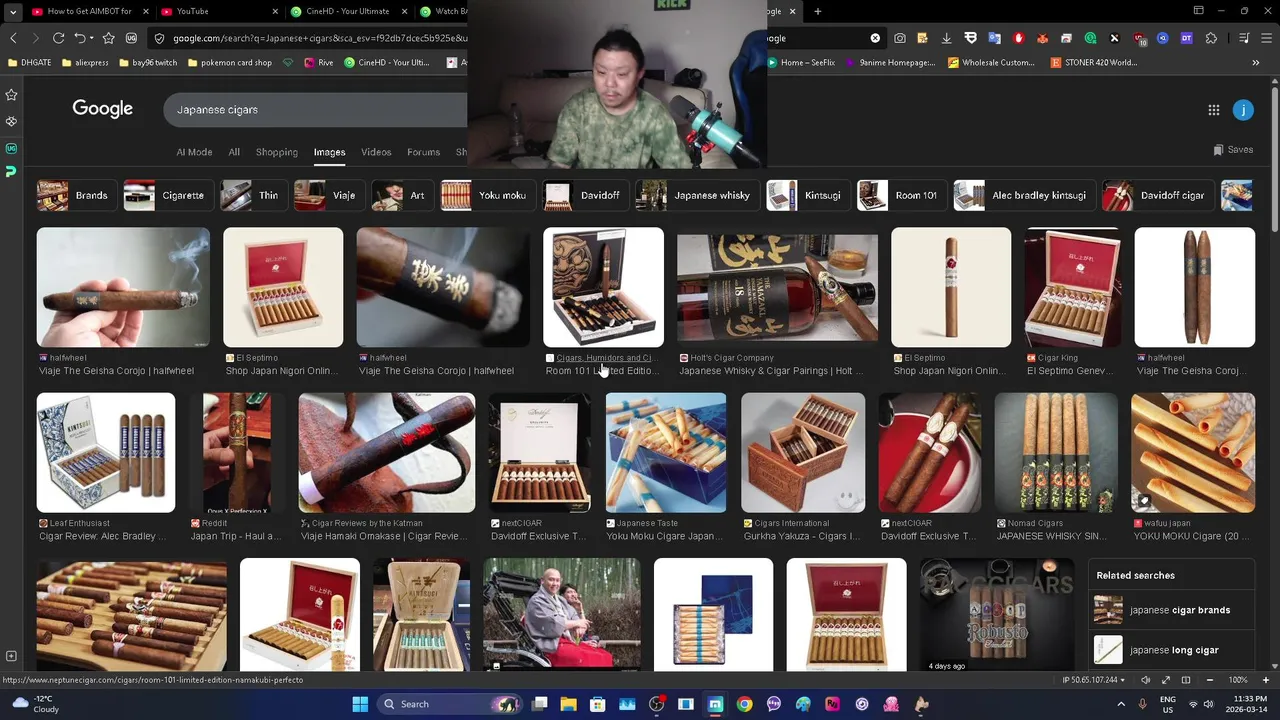Filter images by Brands chip
This screenshot has width=1280, height=720.
77,195
